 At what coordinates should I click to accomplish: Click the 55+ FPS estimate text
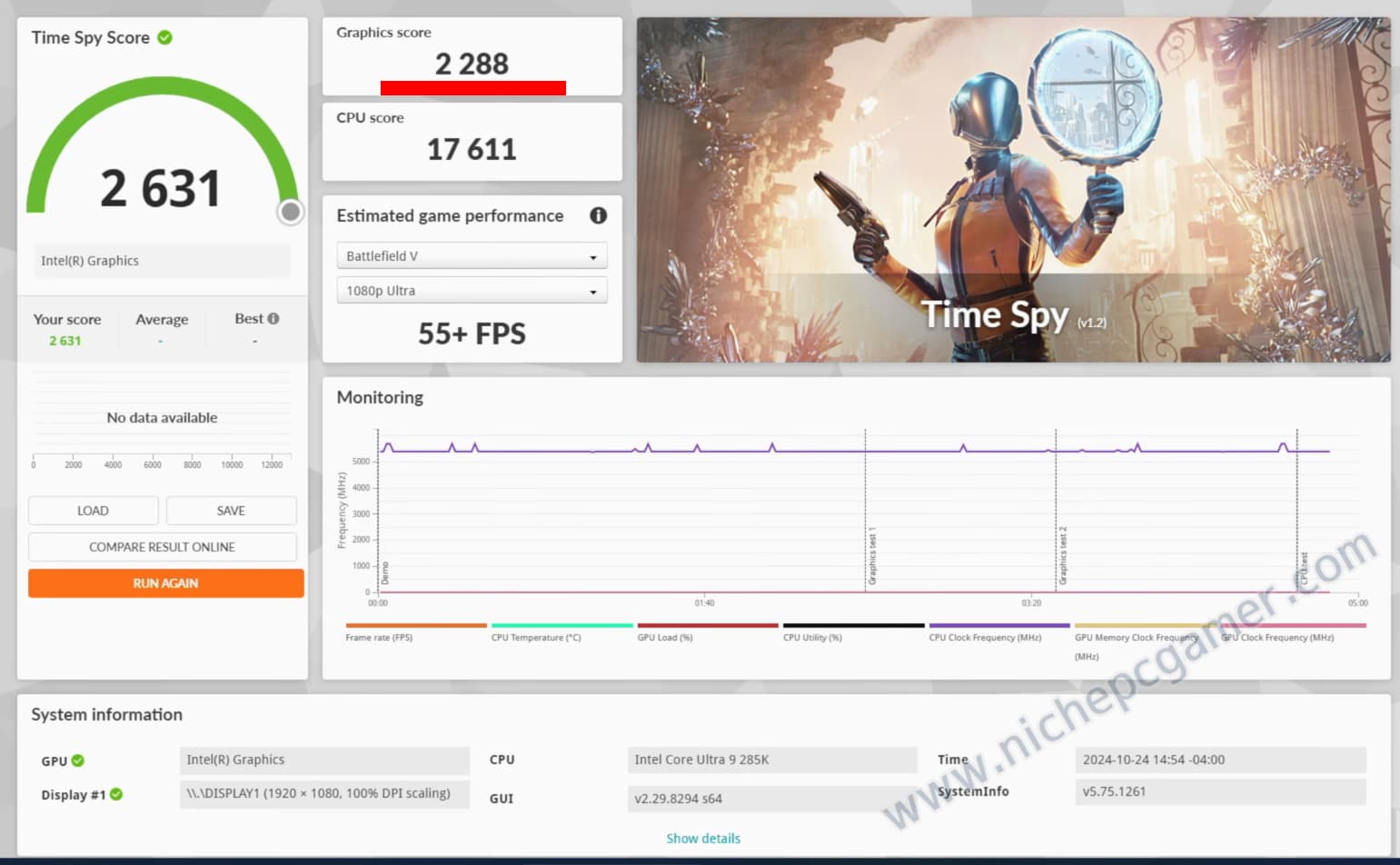(x=472, y=333)
